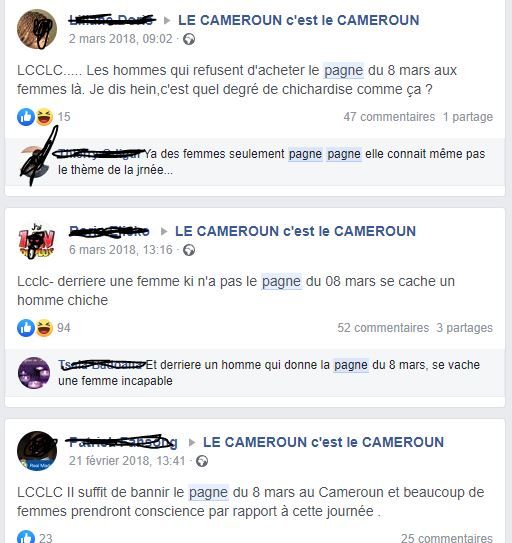View the 25 commentaires on last post
The image size is (512, 543).
pyautogui.click(x=447, y=538)
